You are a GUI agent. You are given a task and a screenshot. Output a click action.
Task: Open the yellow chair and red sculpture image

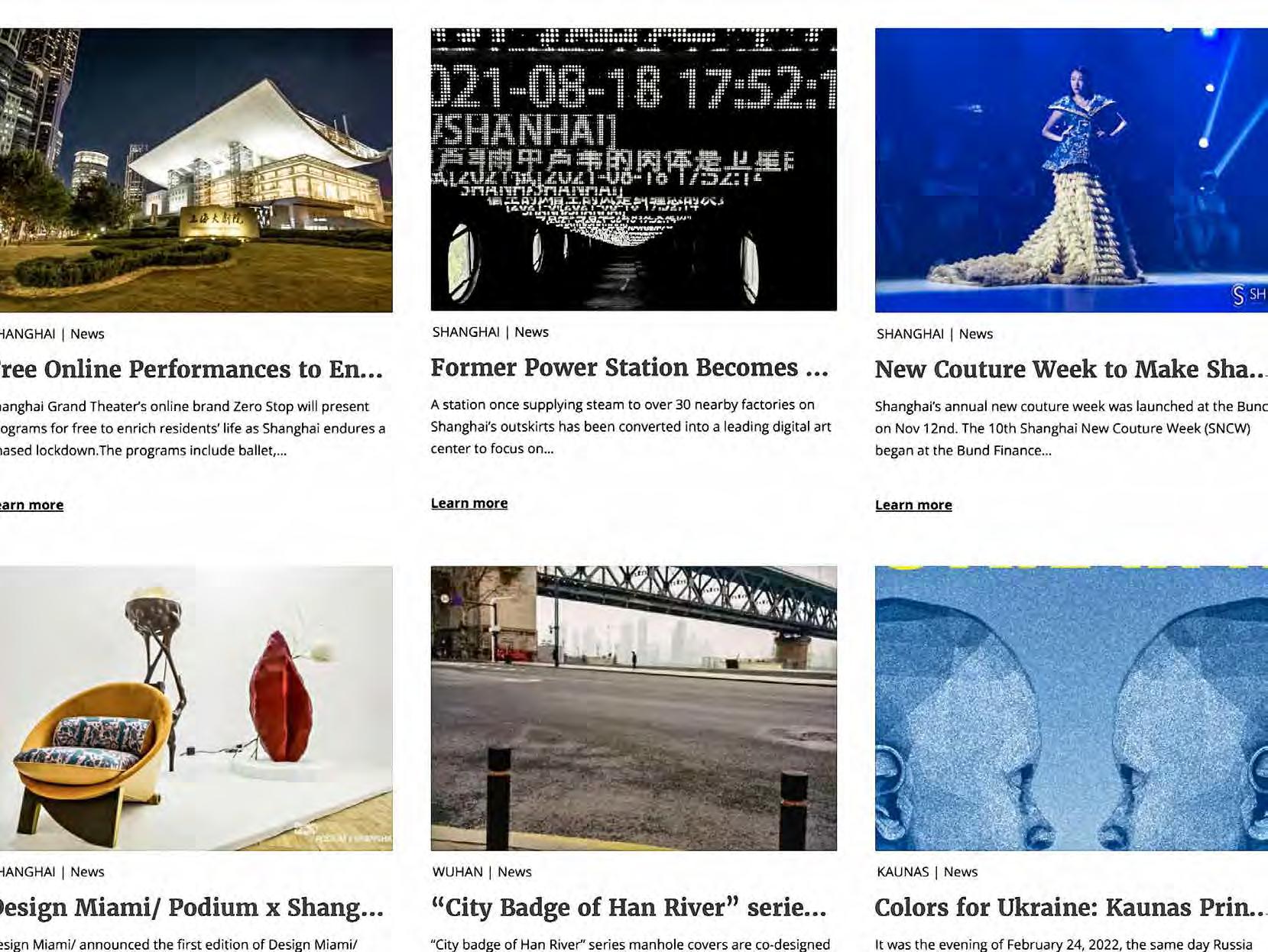(x=196, y=708)
